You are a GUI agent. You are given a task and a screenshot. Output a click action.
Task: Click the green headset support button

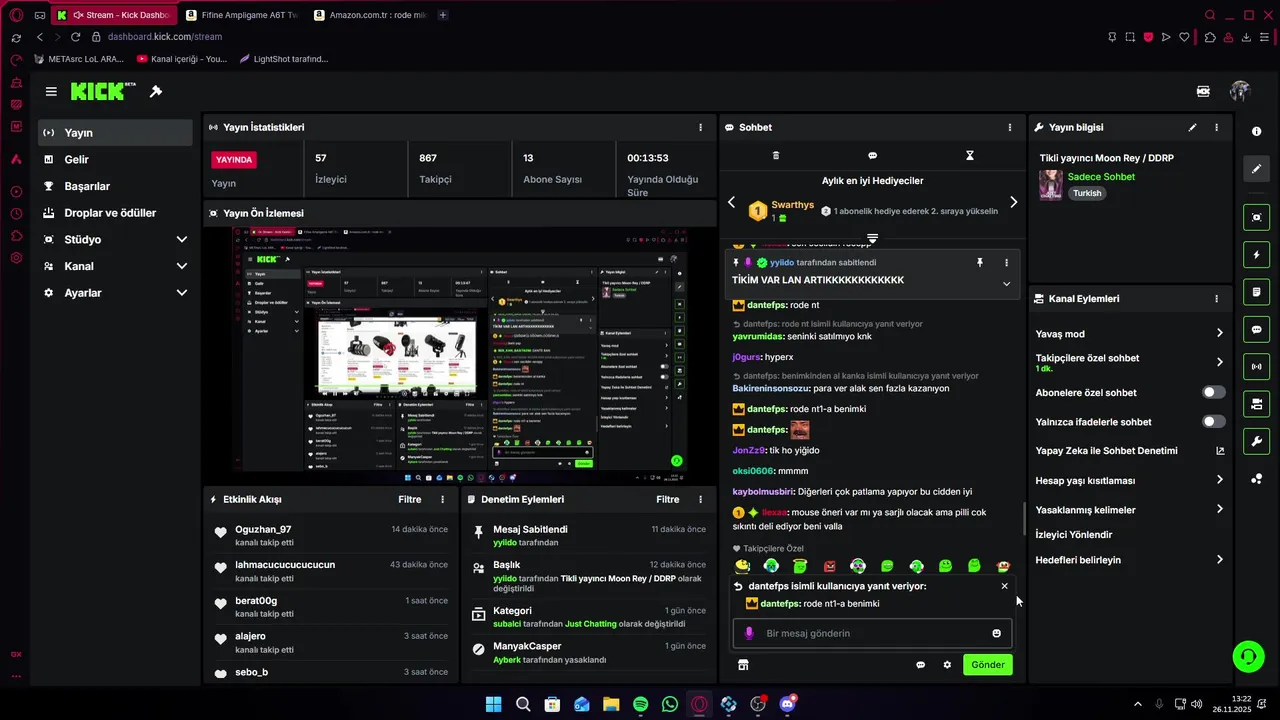click(x=1248, y=657)
